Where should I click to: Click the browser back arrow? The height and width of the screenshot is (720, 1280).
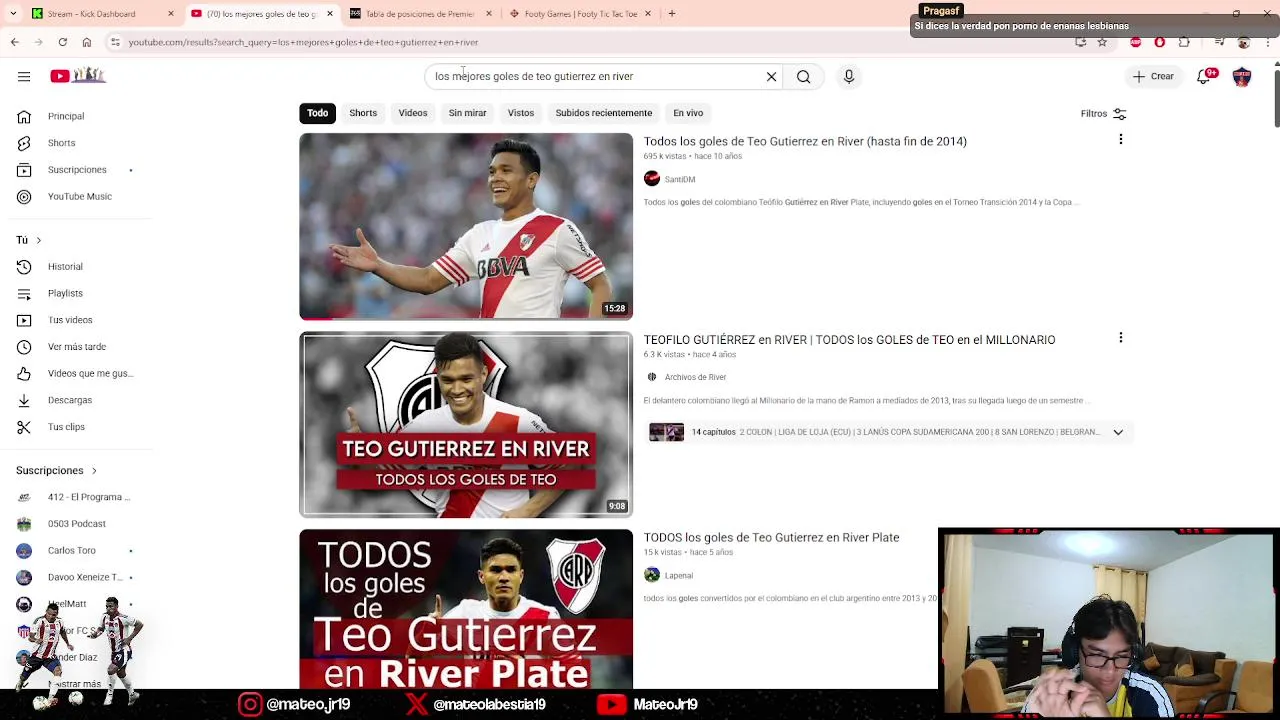point(14,42)
